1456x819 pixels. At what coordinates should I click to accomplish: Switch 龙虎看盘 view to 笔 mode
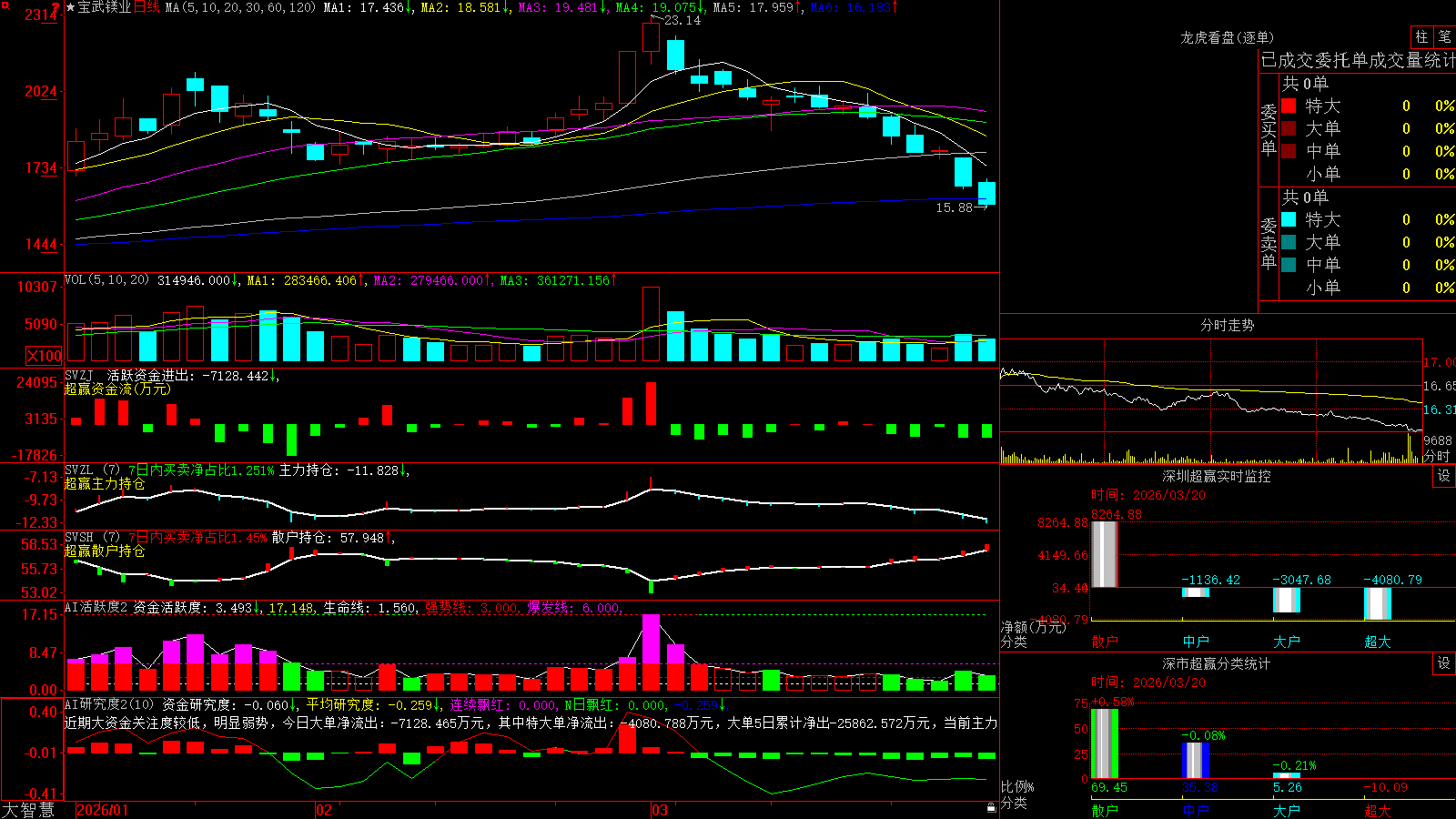click(1445, 36)
